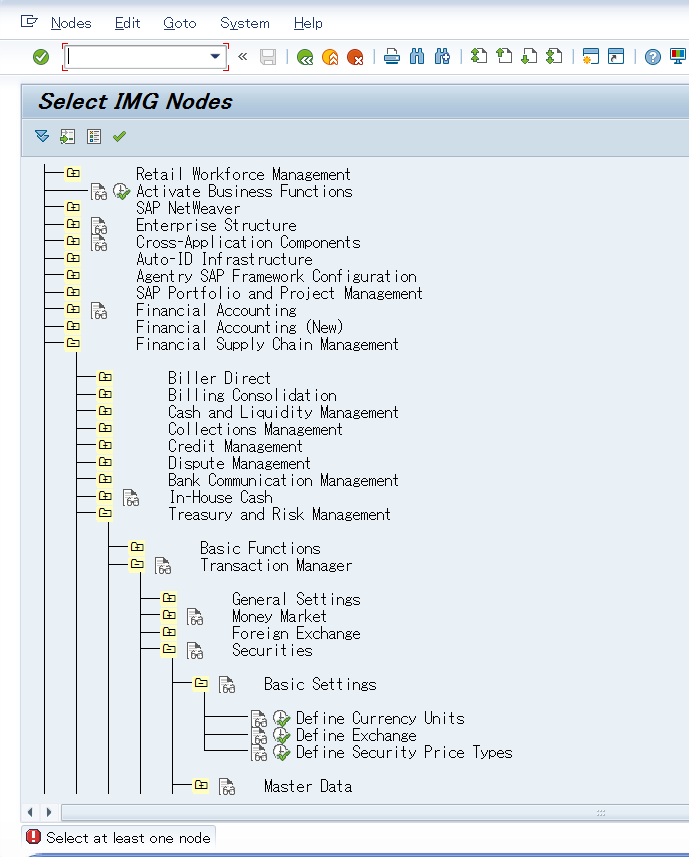This screenshot has width=689, height=857.
Task: Click the blue Help question mark icon
Action: [x=652, y=57]
